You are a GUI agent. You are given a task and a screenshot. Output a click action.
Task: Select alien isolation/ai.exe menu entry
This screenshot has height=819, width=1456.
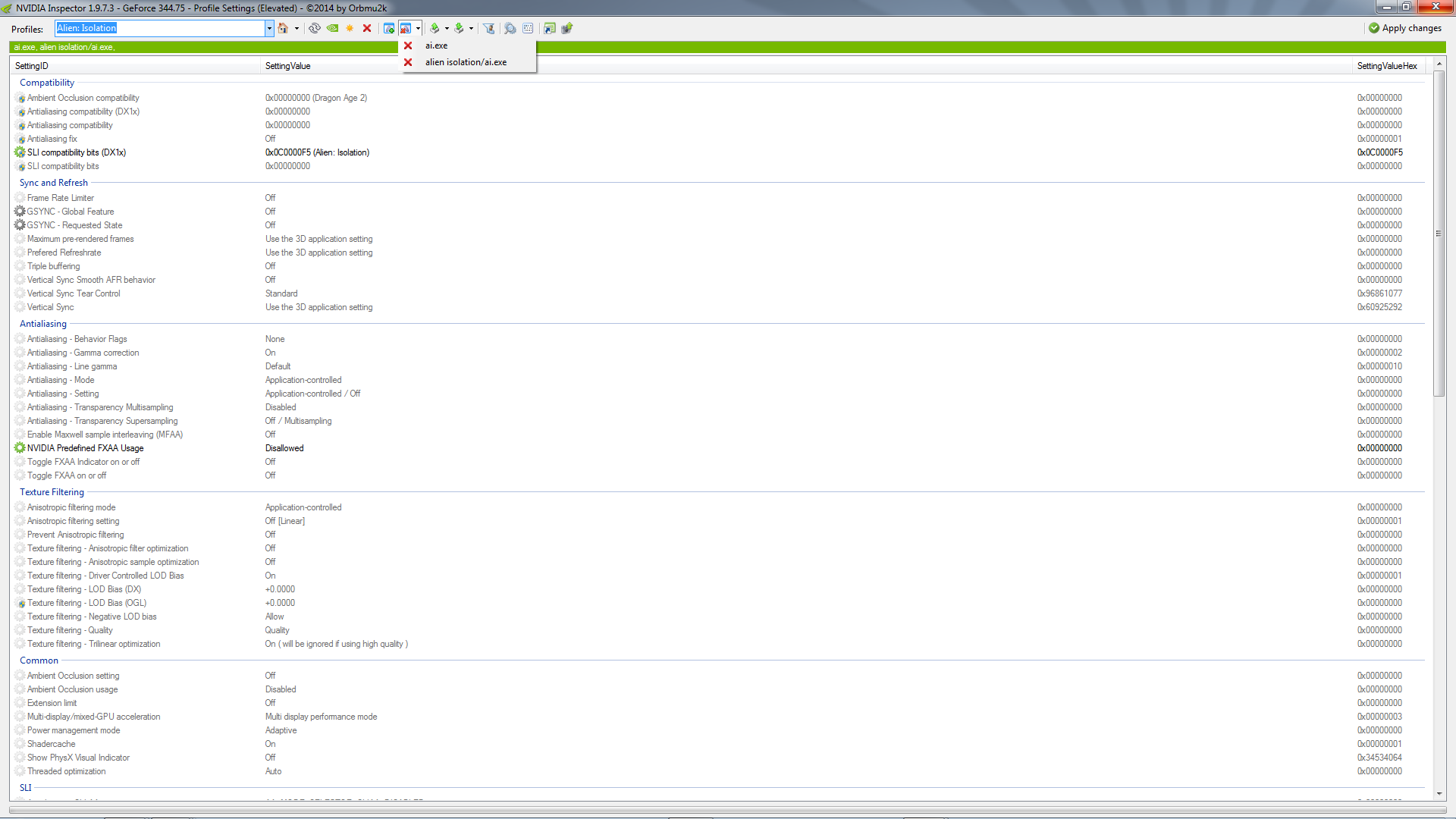466,62
